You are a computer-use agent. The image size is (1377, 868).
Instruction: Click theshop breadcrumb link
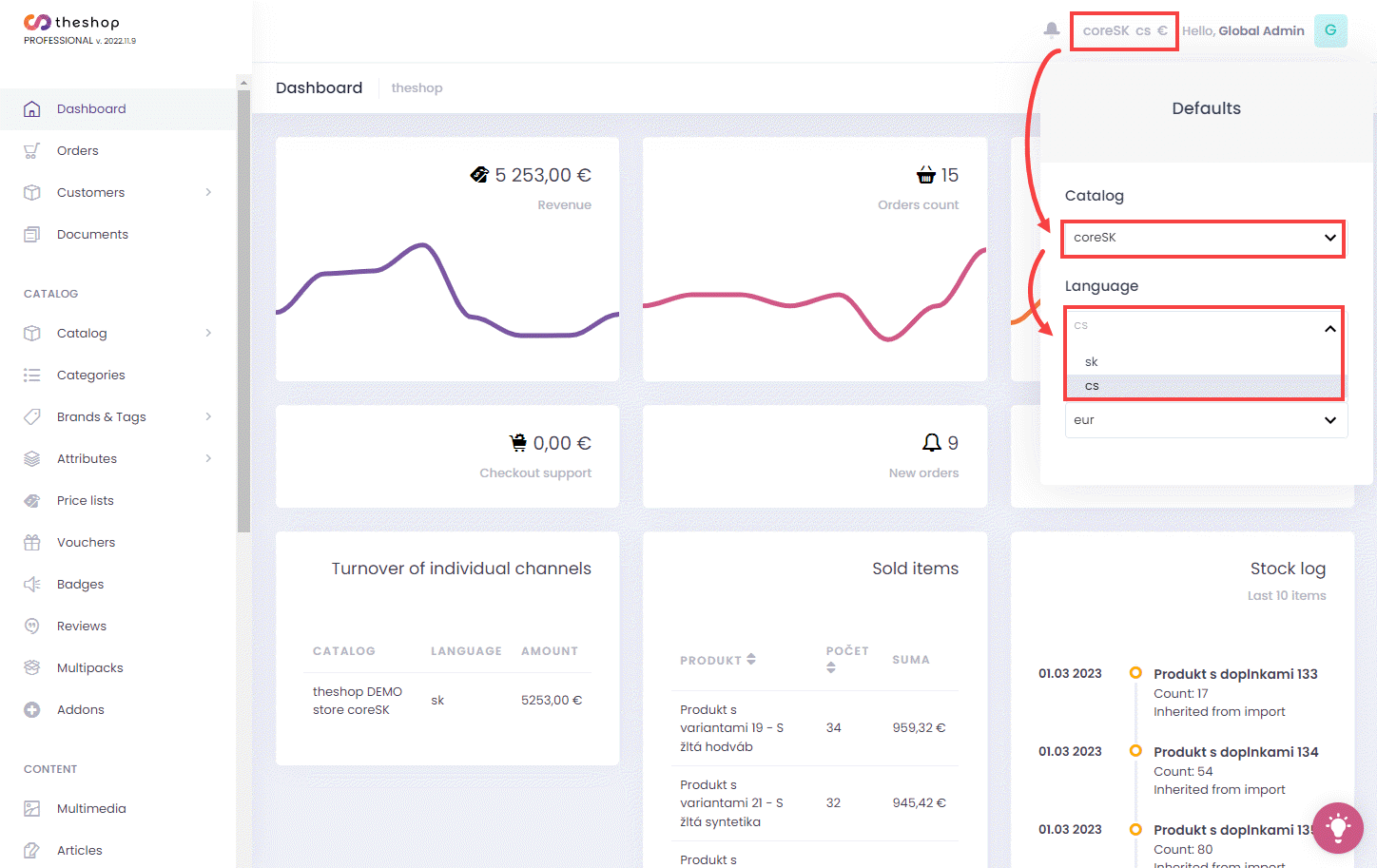coord(417,87)
